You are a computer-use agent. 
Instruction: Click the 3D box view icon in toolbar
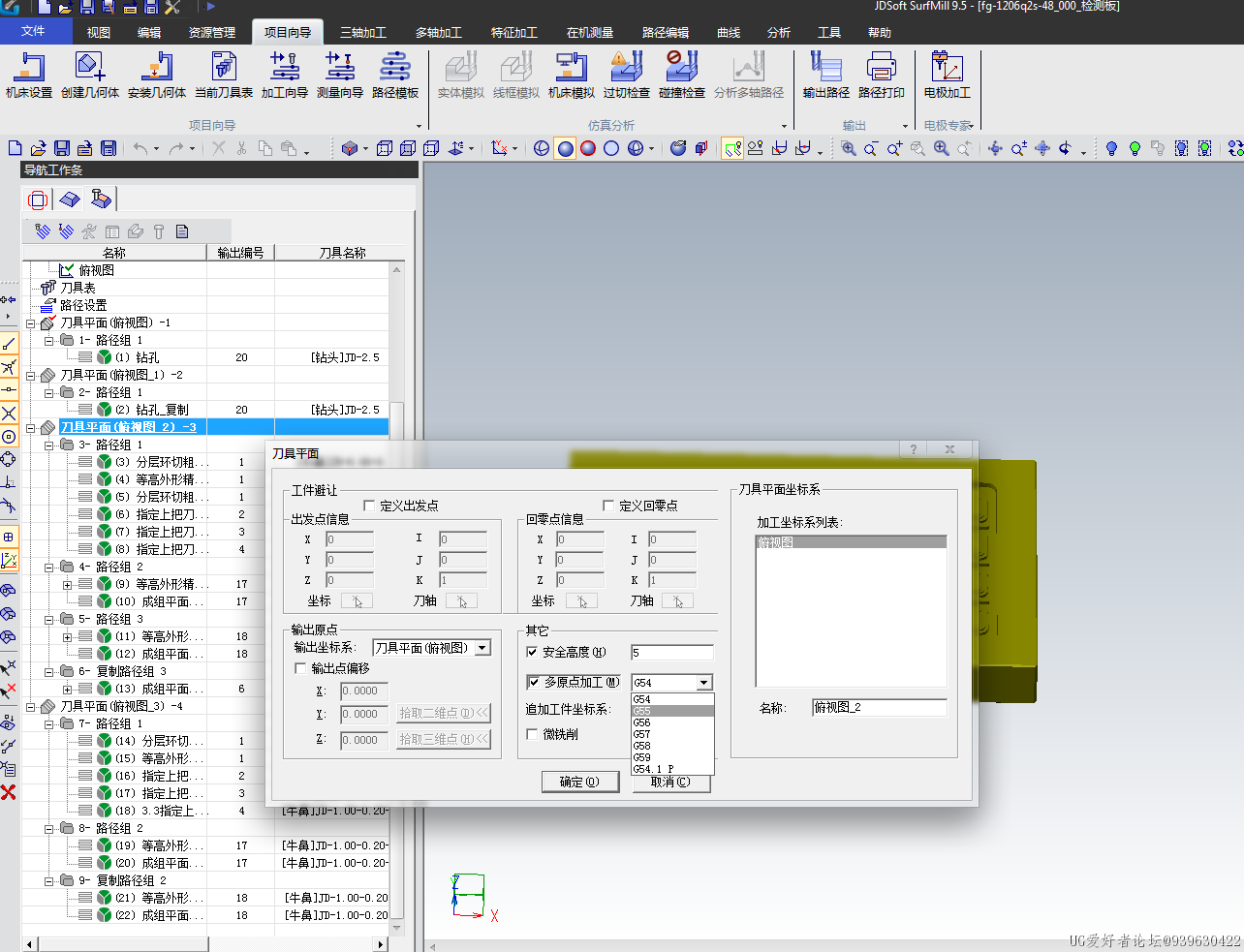[x=350, y=148]
